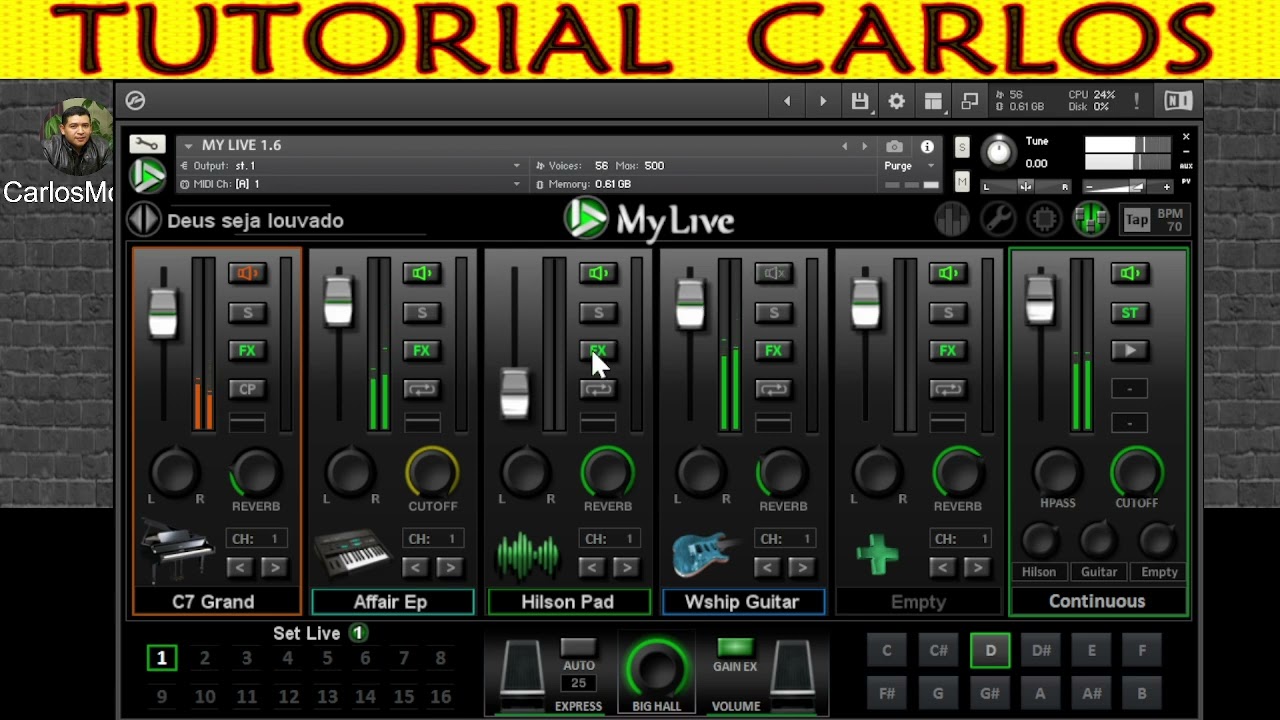Select the key A# button

(1092, 693)
